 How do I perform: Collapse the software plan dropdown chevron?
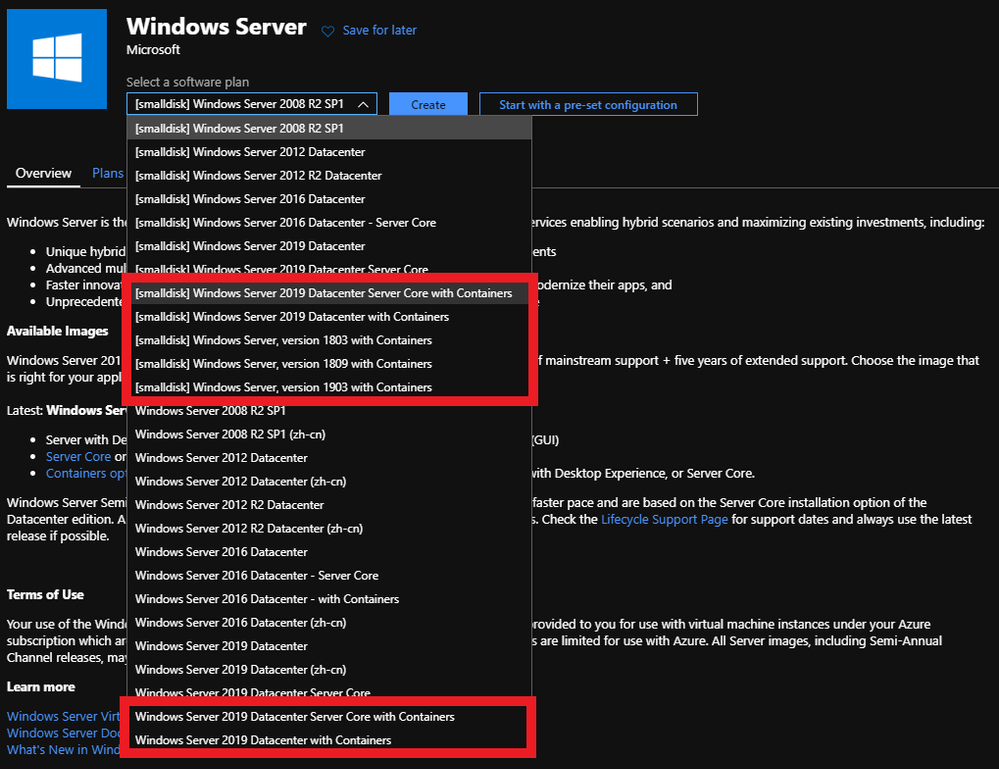coord(363,104)
